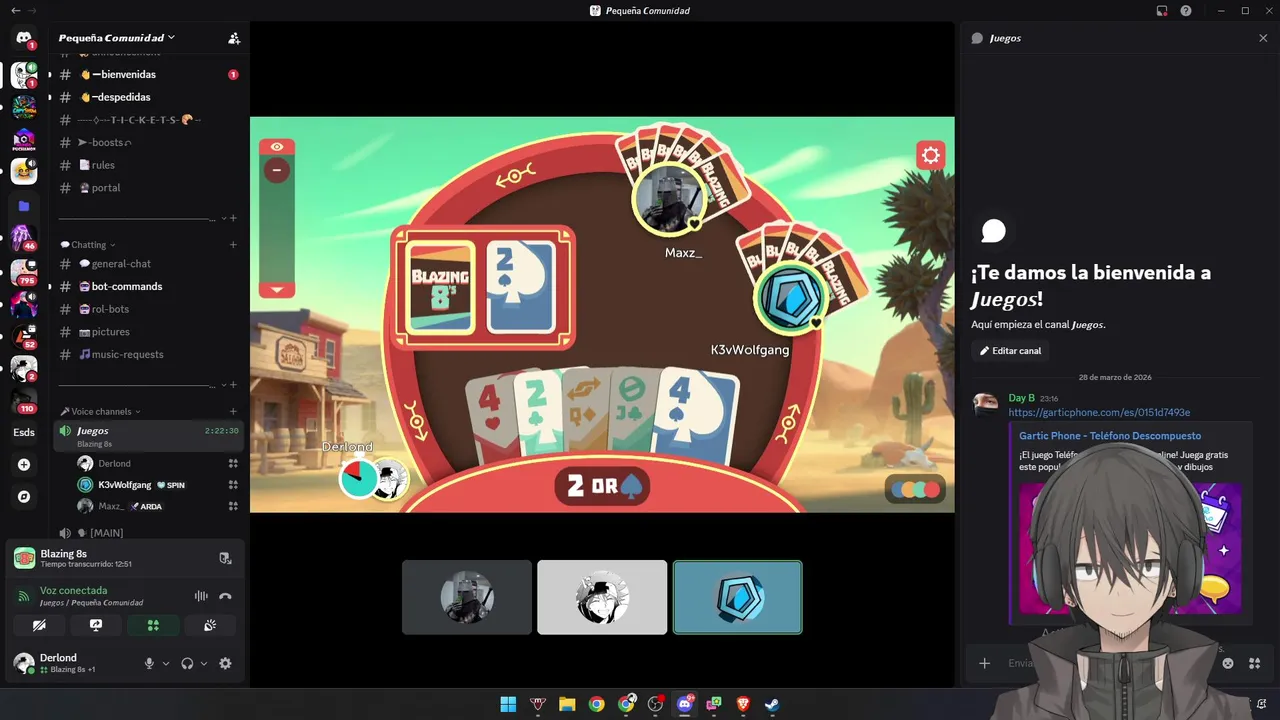Image resolution: width=1280 pixels, height=720 pixels.
Task: Add a server with plus icon
Action: 24,464
